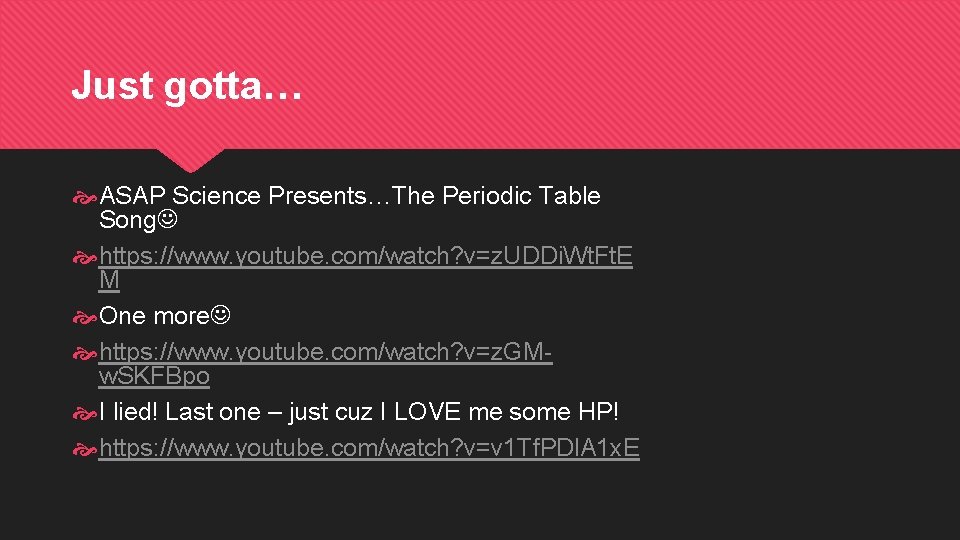
Task: Click the One more text
Action: 154,316
